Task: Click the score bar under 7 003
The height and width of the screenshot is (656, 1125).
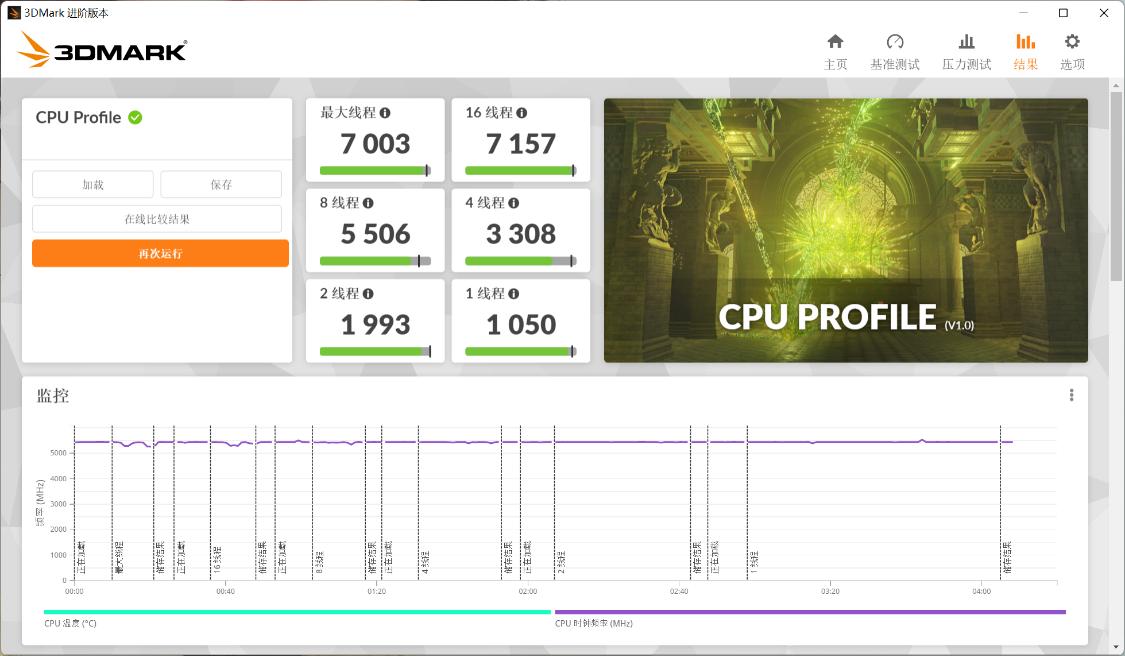Action: [x=375, y=170]
